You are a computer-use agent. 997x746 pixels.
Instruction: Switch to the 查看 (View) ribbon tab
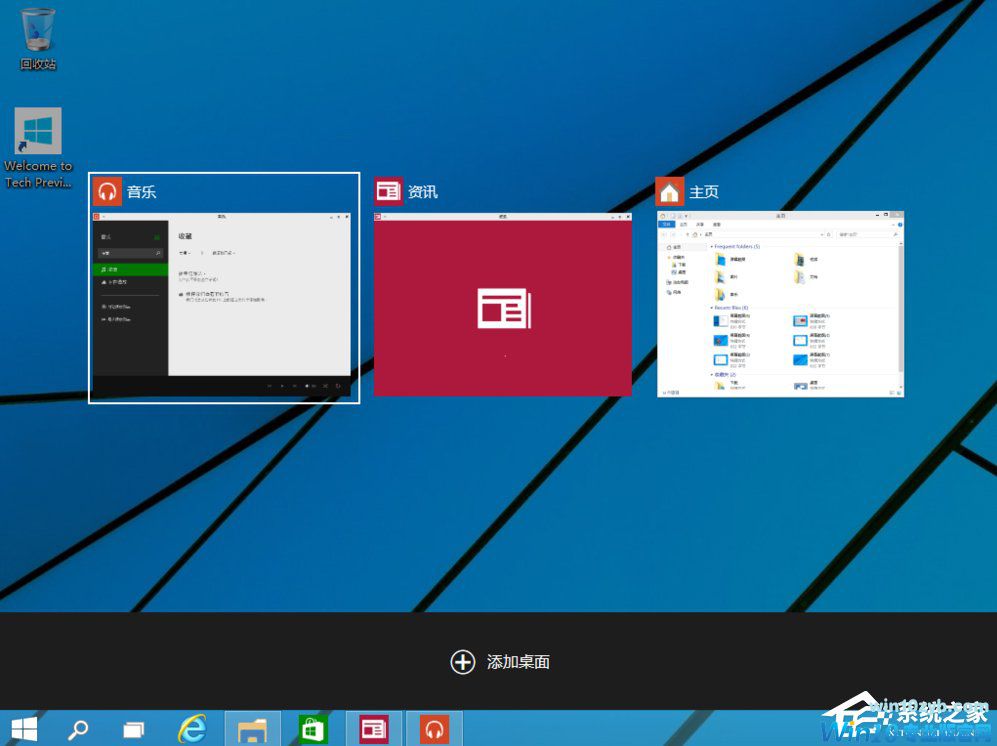[x=716, y=224]
